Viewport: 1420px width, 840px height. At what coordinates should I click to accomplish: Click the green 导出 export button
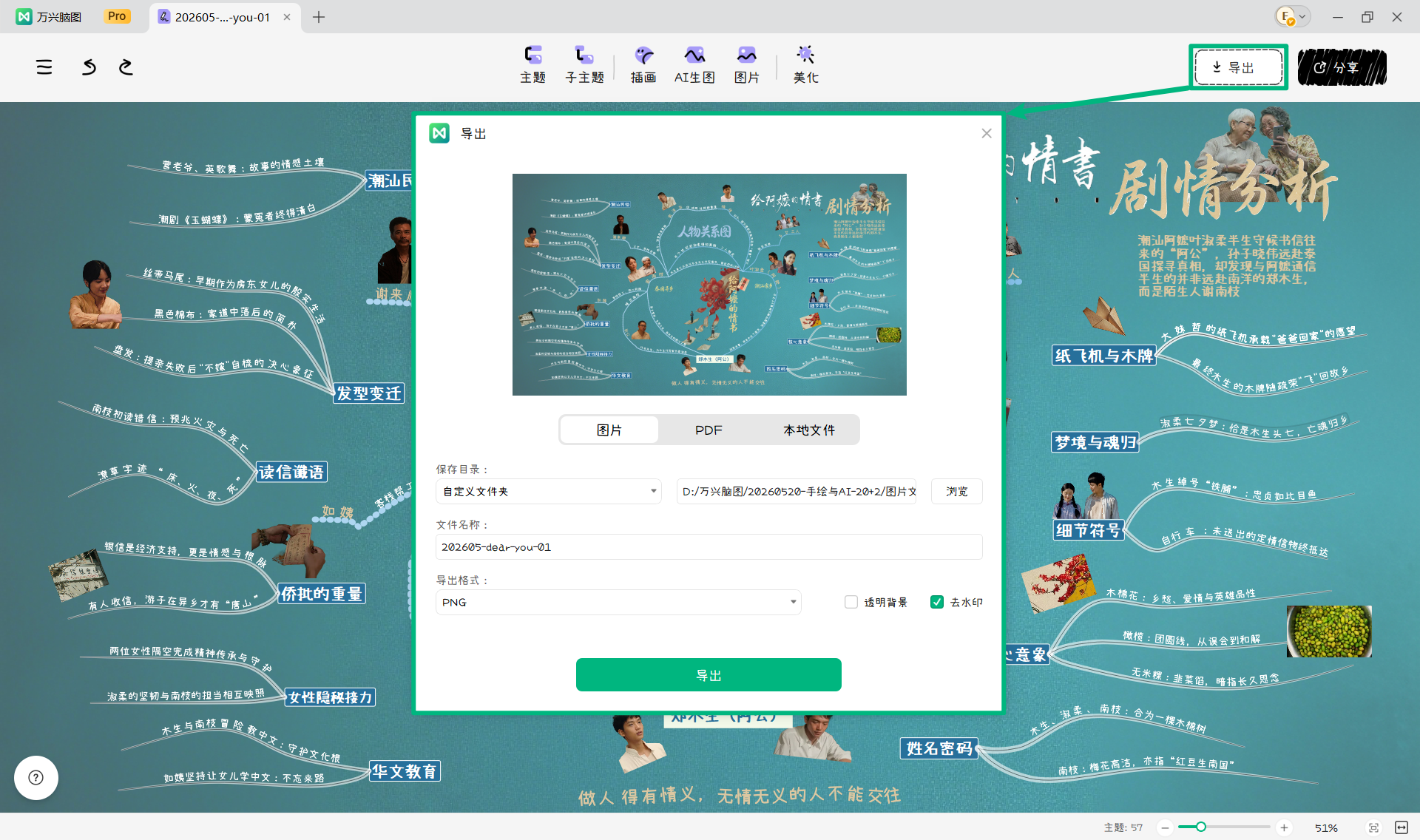tap(709, 675)
